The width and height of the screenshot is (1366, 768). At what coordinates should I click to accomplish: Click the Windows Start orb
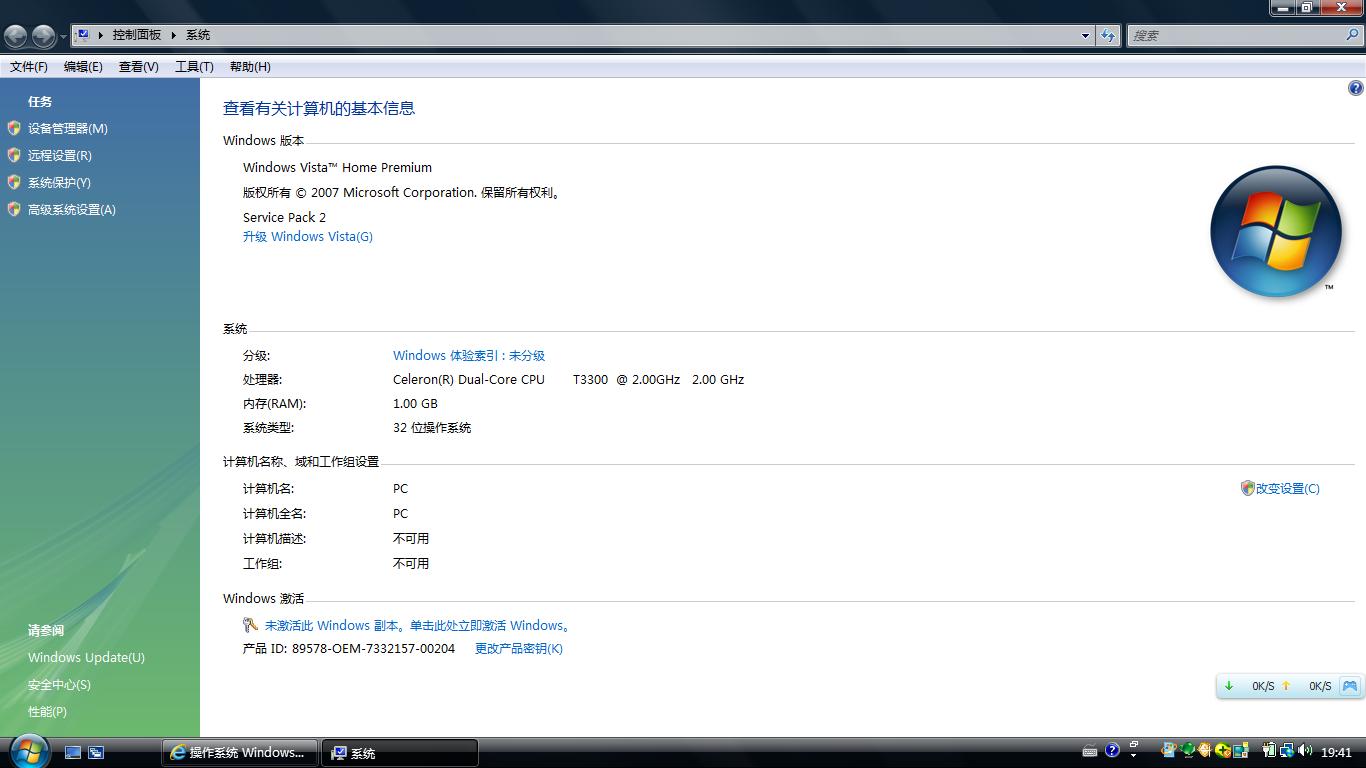coord(29,751)
